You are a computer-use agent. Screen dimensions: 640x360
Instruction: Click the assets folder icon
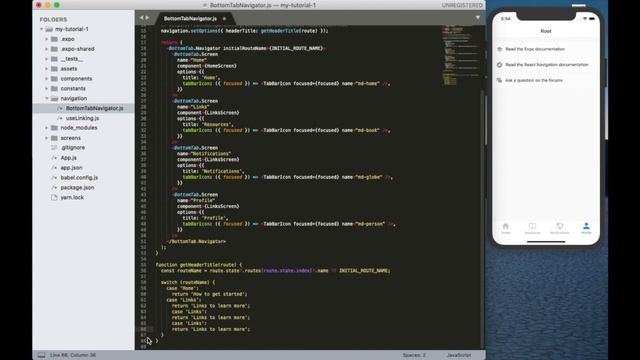(x=54, y=69)
